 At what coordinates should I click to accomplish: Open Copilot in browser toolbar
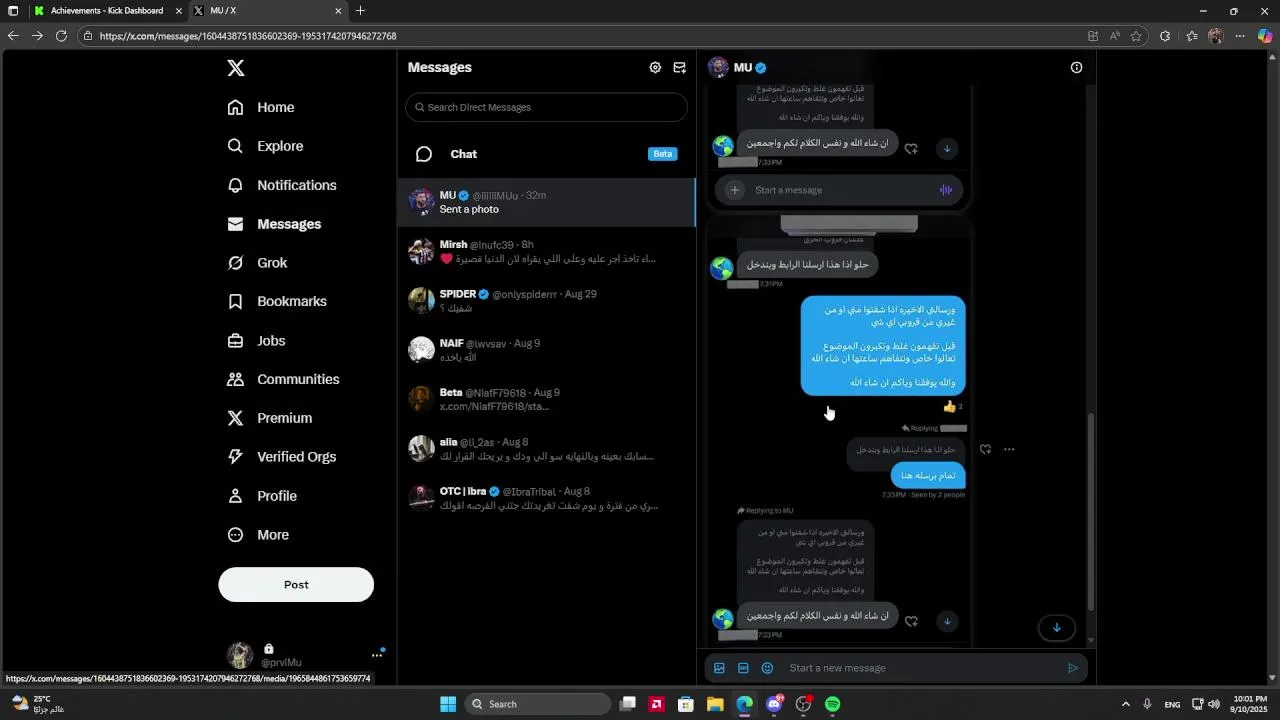1265,36
